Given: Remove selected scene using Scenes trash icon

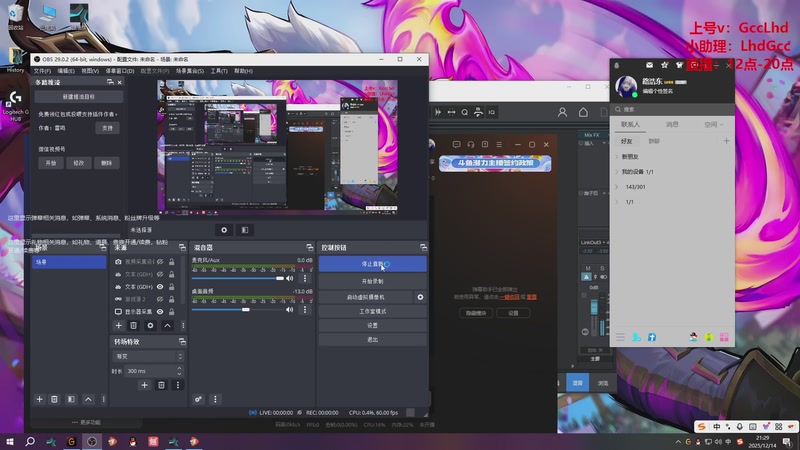Looking at the screenshot, I should coord(54,399).
